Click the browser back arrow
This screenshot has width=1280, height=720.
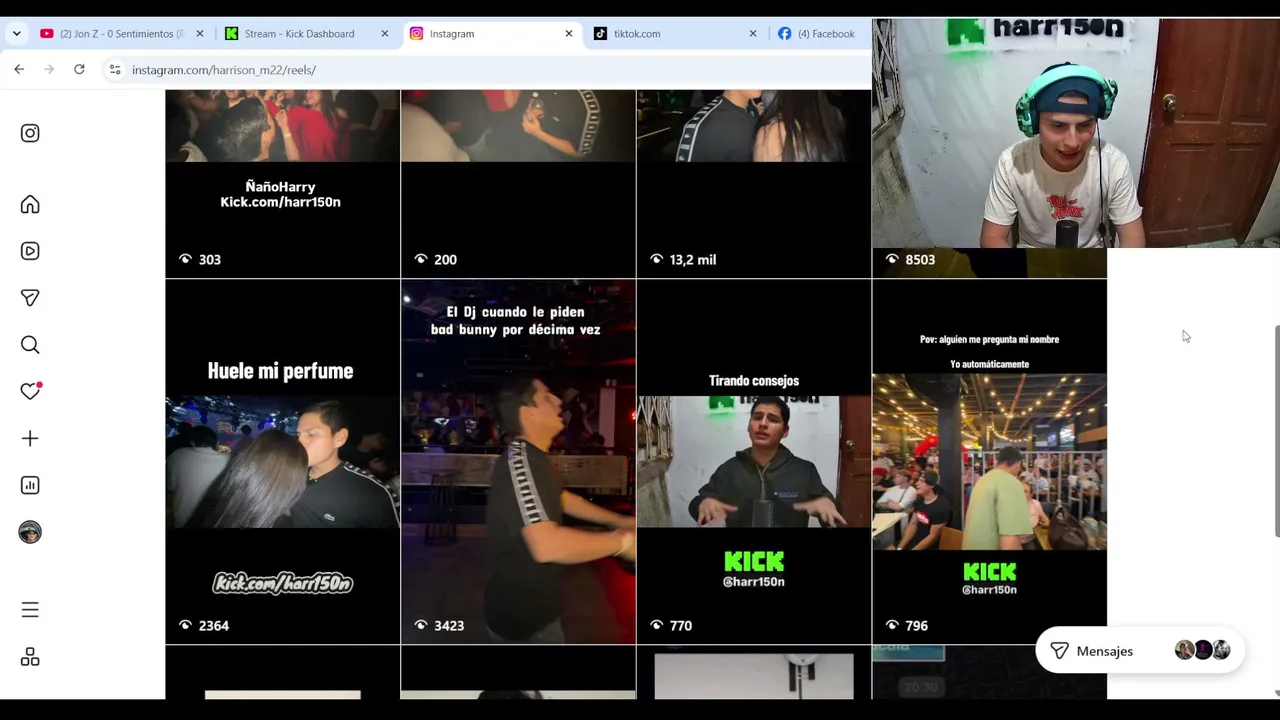pyautogui.click(x=19, y=69)
